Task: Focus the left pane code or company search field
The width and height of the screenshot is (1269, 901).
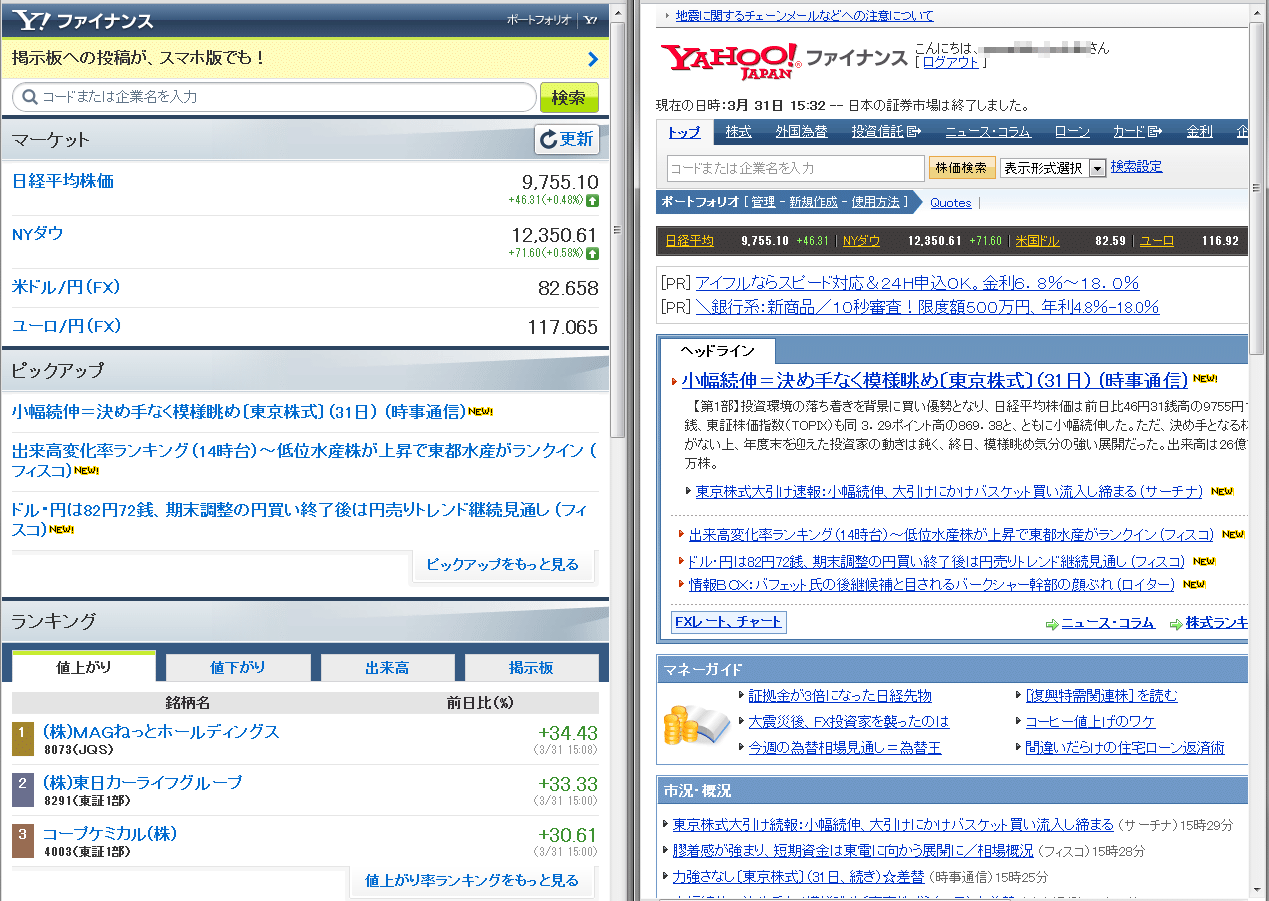Action: 274,97
